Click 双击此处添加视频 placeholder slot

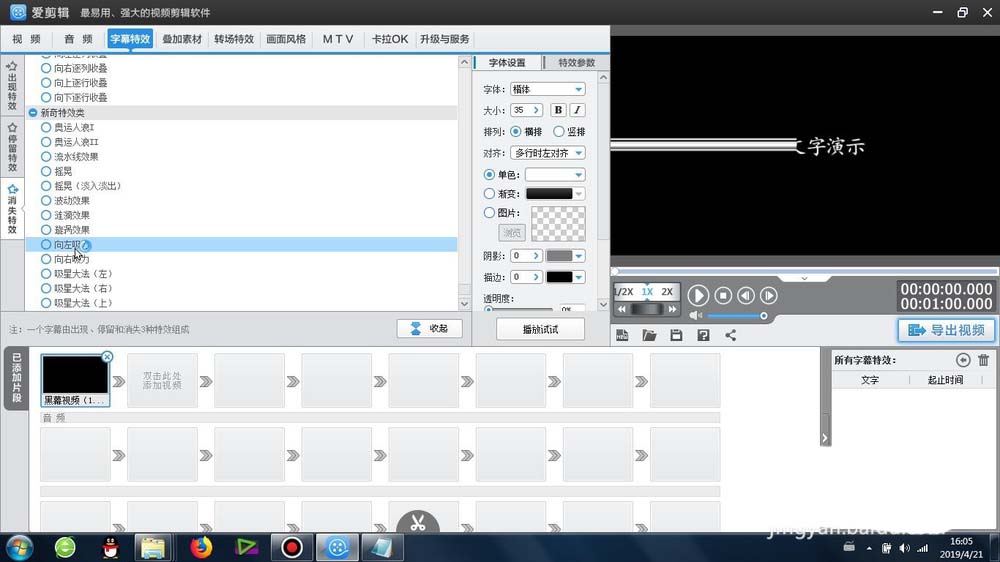(x=162, y=381)
